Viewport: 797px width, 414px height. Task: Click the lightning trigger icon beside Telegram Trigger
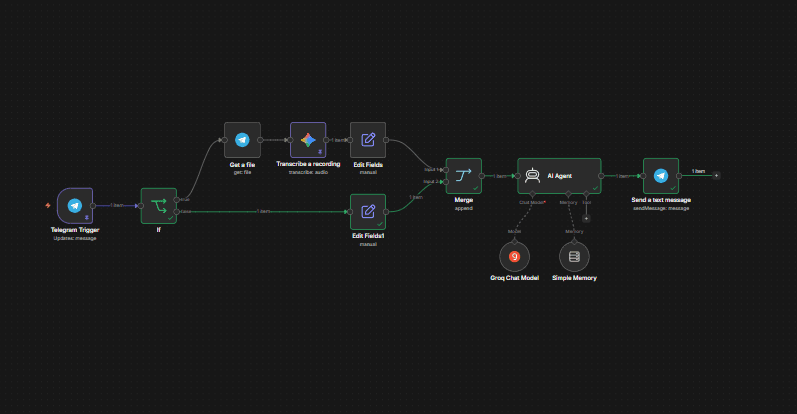pyautogui.click(x=48, y=205)
